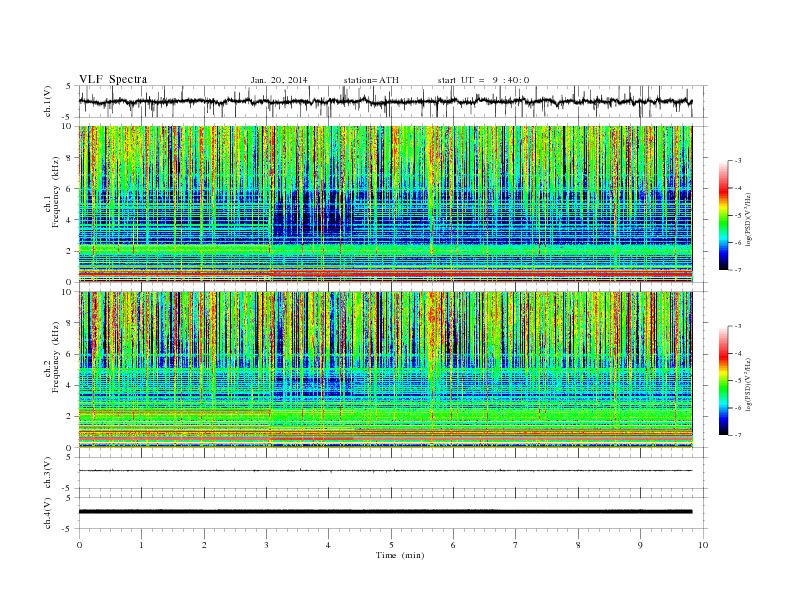The height and width of the screenshot is (612, 792).
Task: Click the '-7' label on ch.2 colorbar
Action: [x=737, y=435]
